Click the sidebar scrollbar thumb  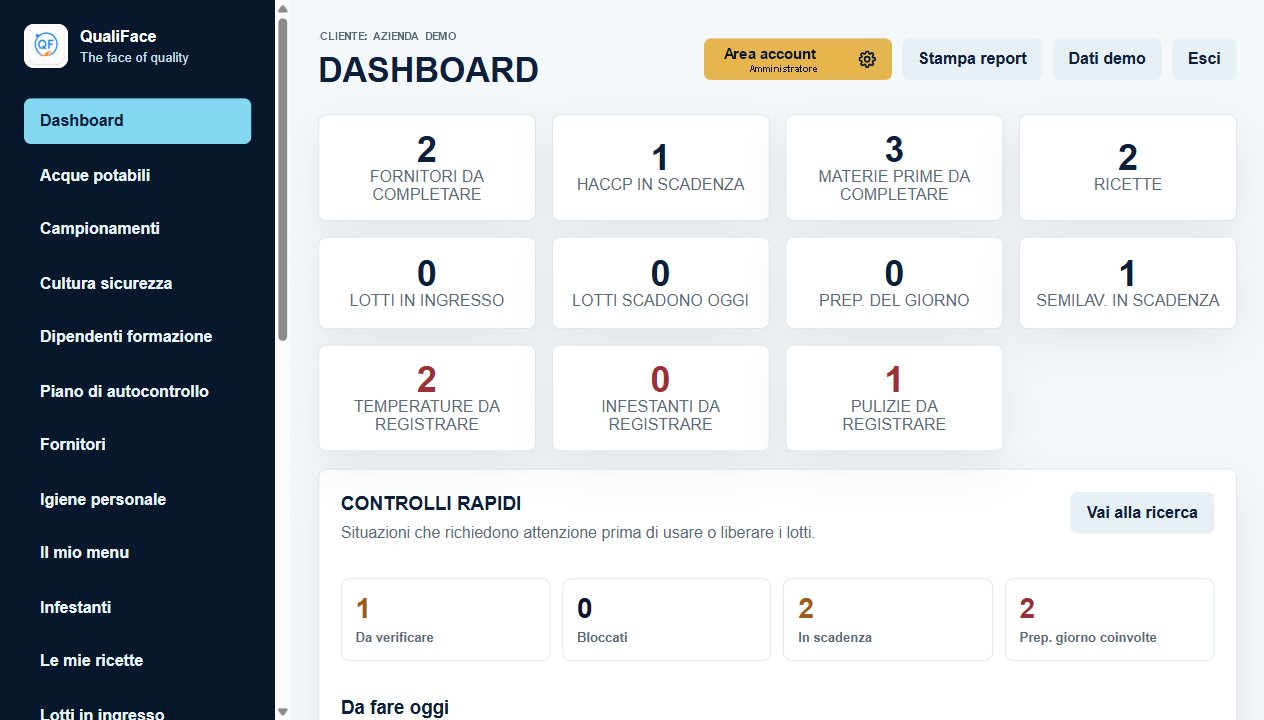click(x=283, y=180)
